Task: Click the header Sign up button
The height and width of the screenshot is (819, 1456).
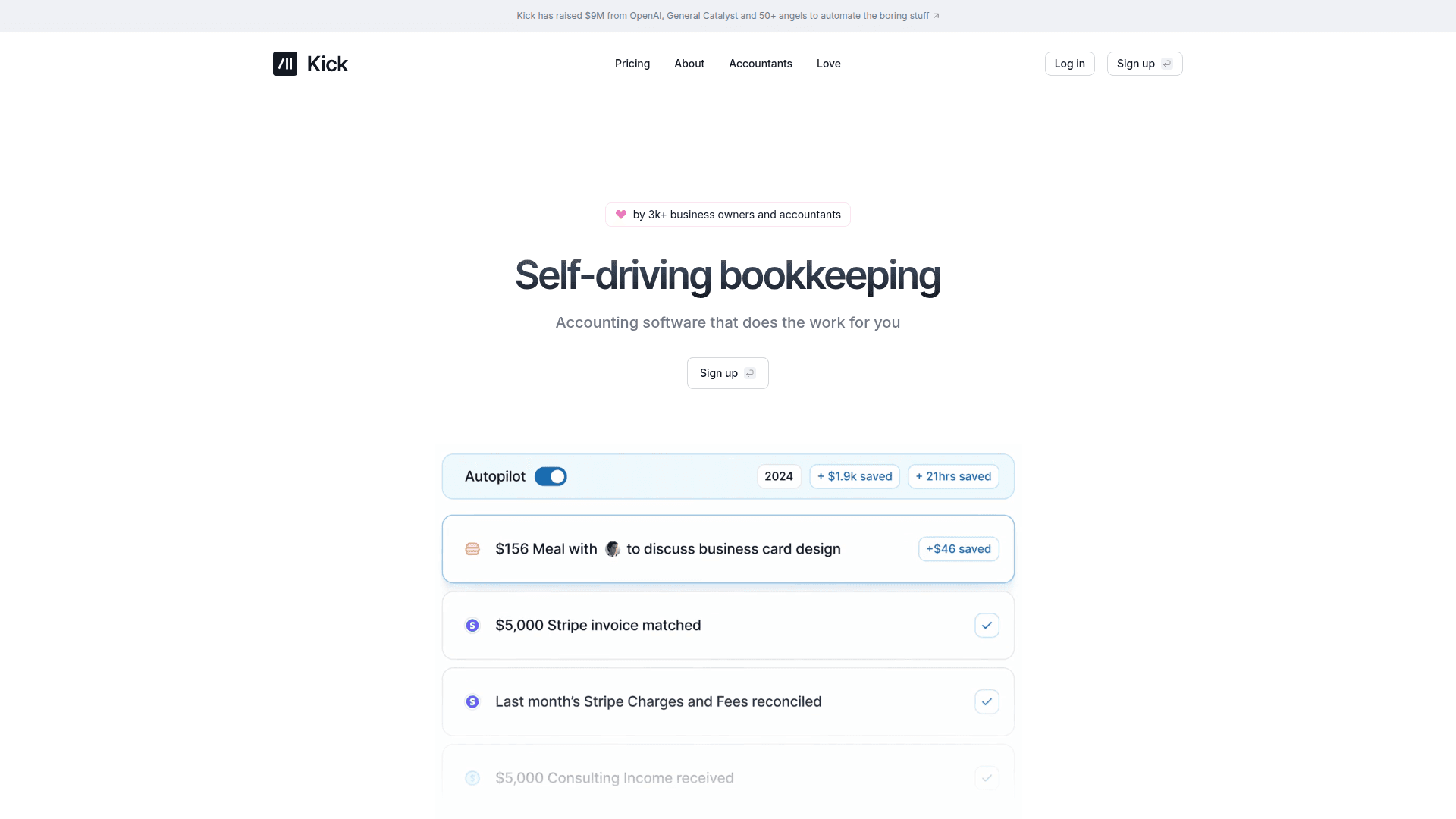Action: coord(1144,64)
